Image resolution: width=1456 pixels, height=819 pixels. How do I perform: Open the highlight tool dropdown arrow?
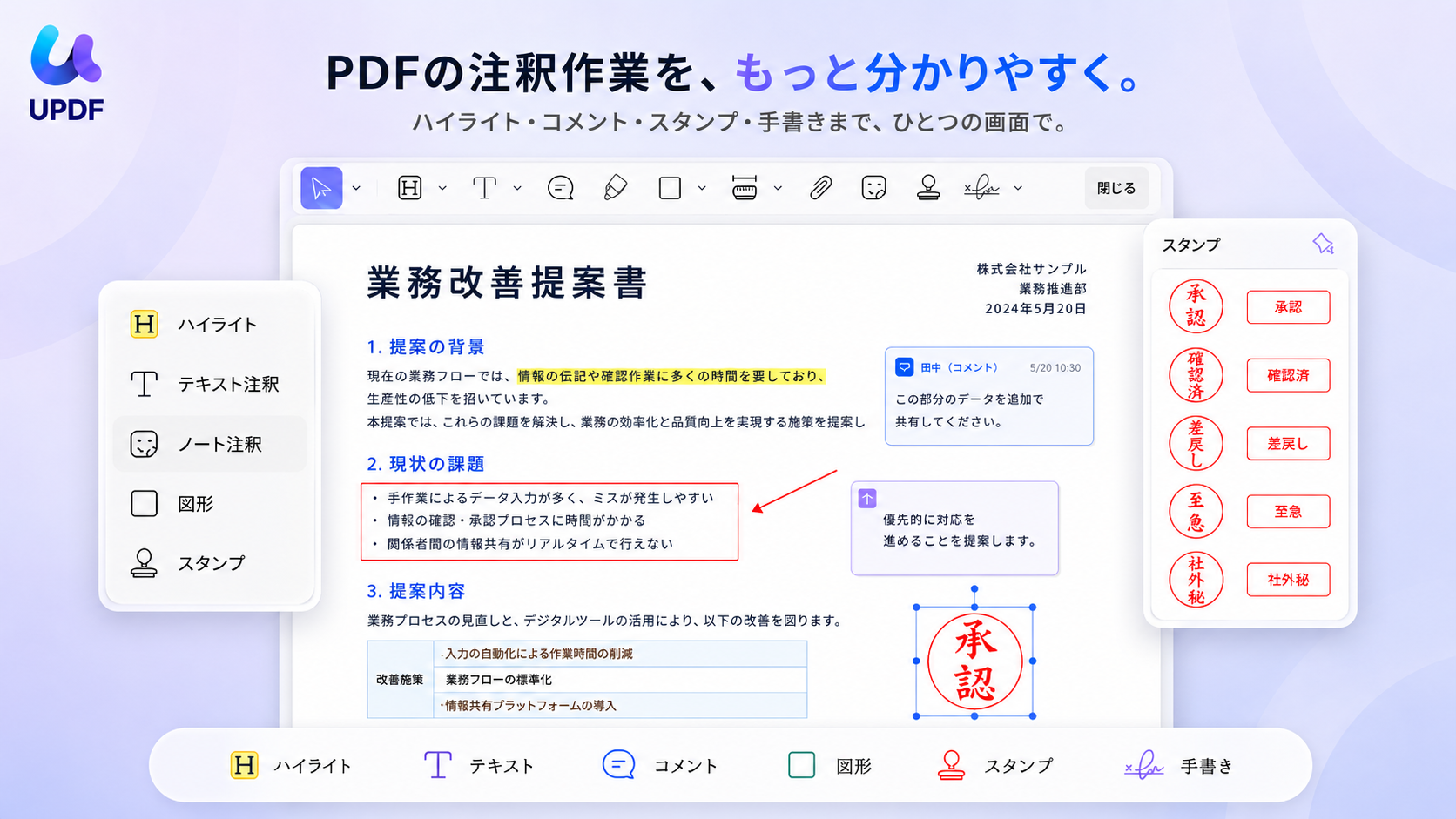[442, 188]
